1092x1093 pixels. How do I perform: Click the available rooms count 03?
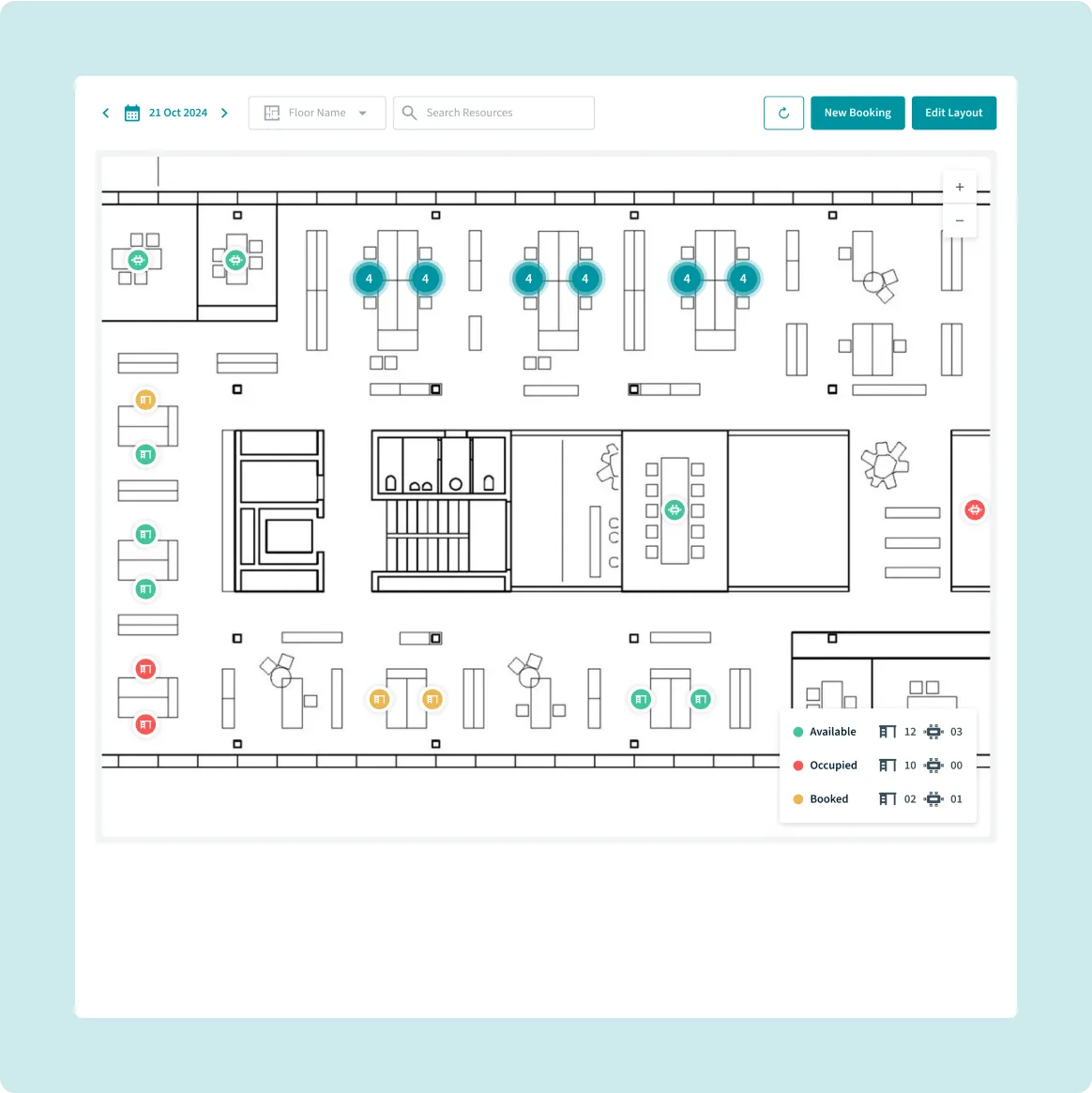pos(956,732)
